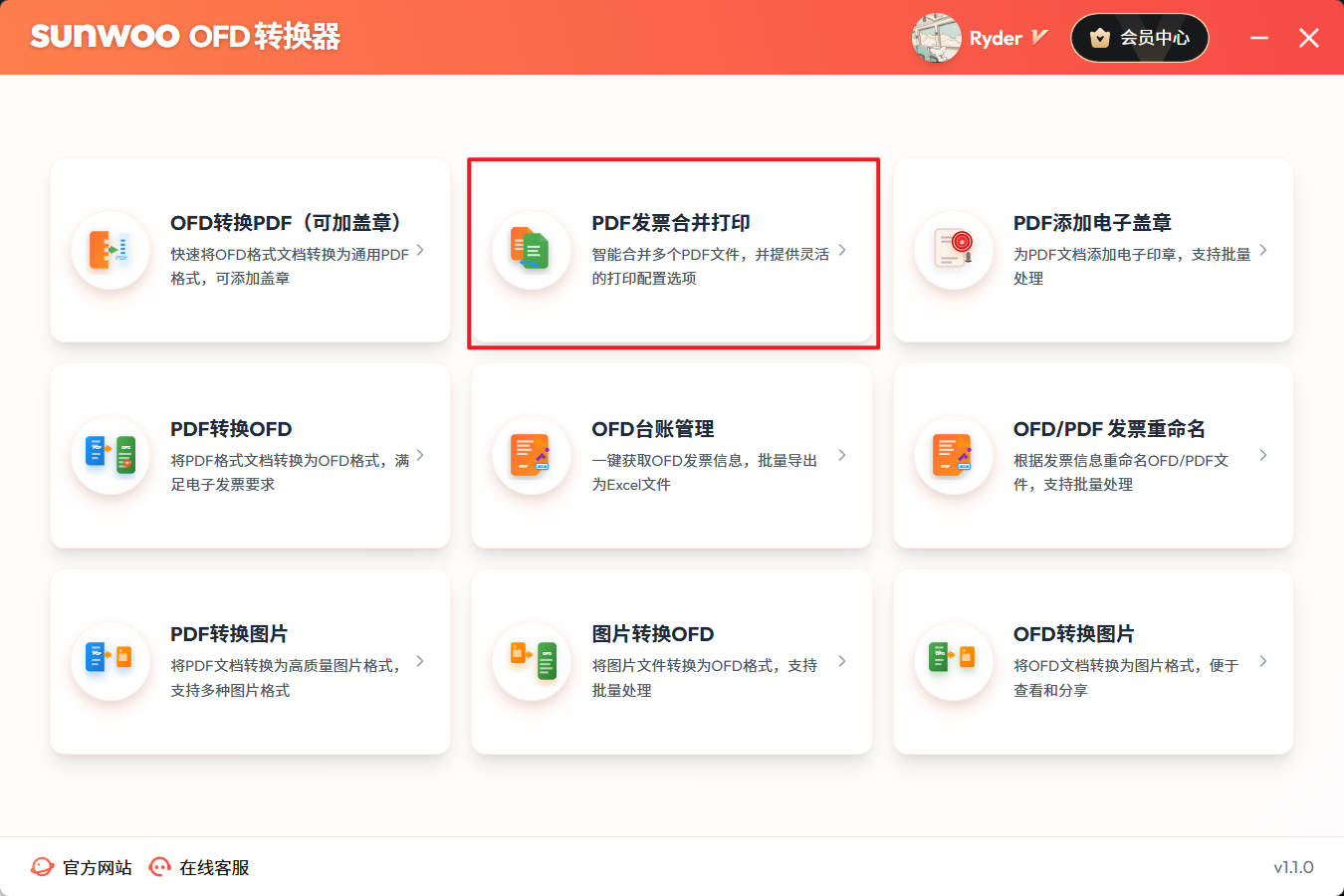Select the OFD转换图片 title
The image size is (1344, 896).
coord(1073,634)
